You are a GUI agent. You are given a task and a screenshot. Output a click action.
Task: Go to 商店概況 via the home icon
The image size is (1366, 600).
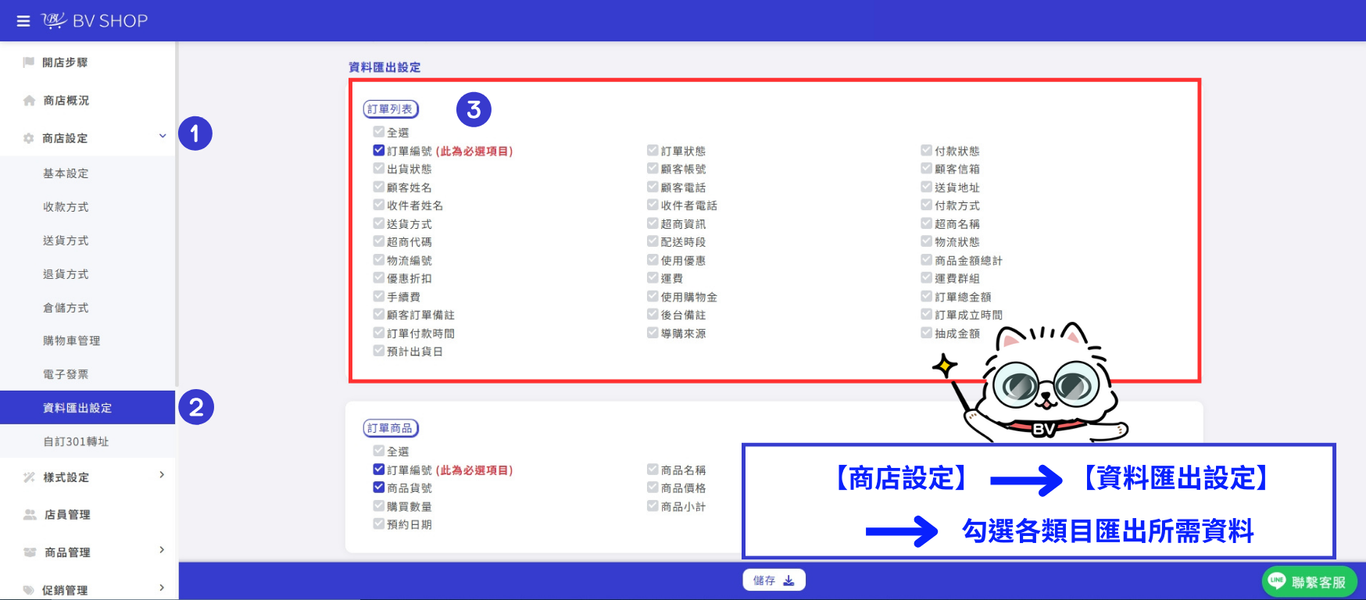point(29,100)
